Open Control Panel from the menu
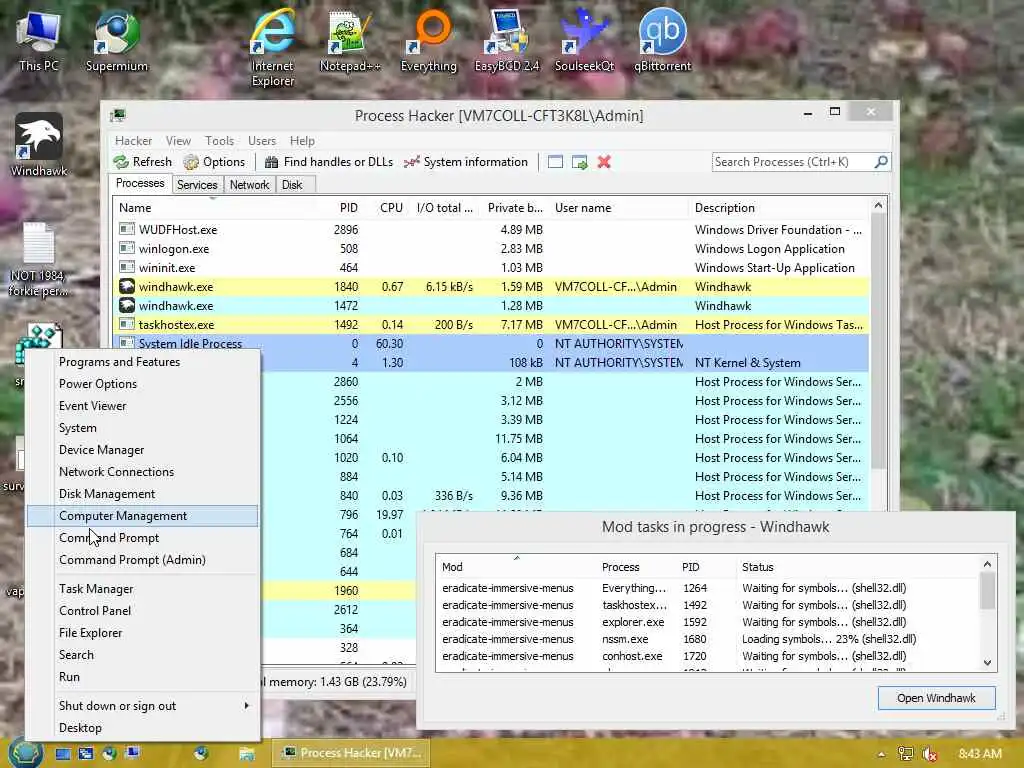The width and height of the screenshot is (1024, 768). (142, 611)
